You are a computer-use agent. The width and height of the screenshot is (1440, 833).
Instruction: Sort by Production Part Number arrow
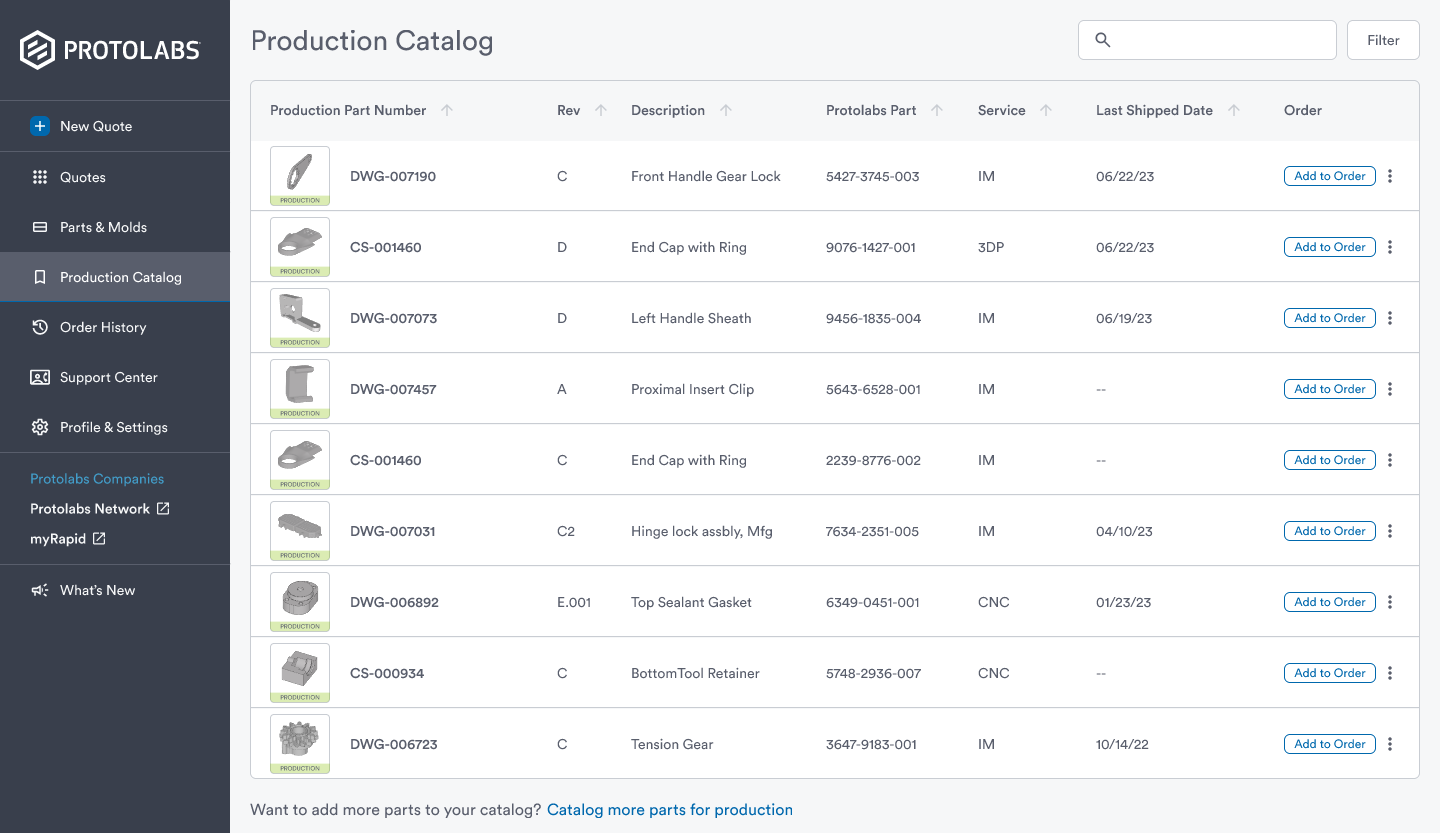coord(447,110)
